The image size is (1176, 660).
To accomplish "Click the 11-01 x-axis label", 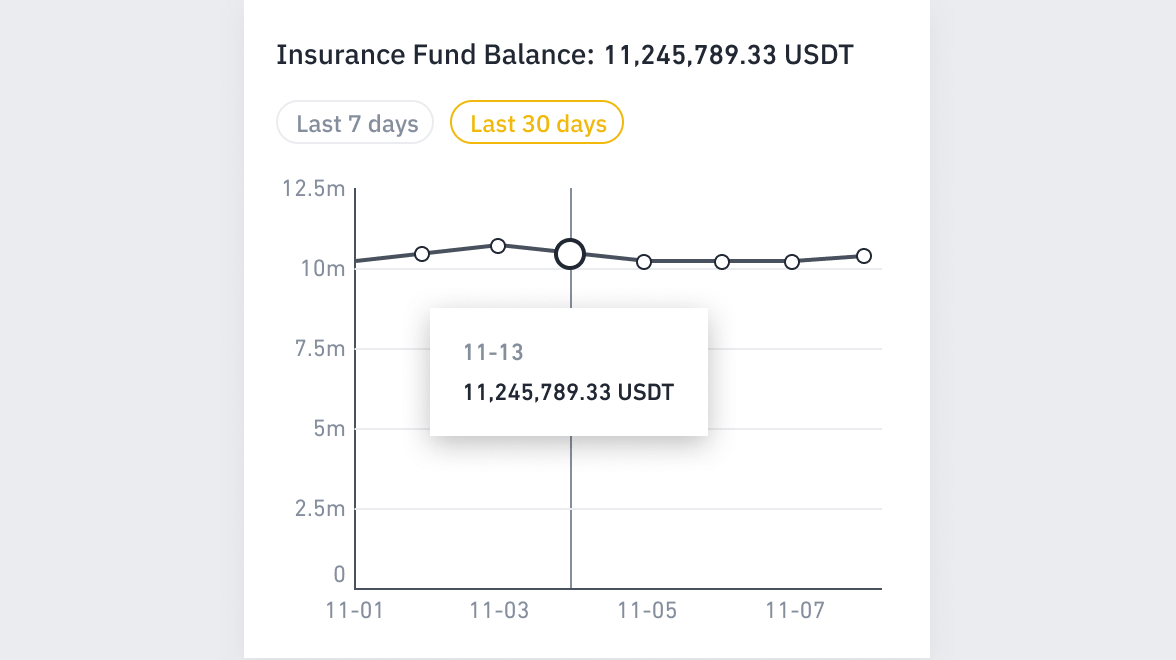I will point(355,610).
